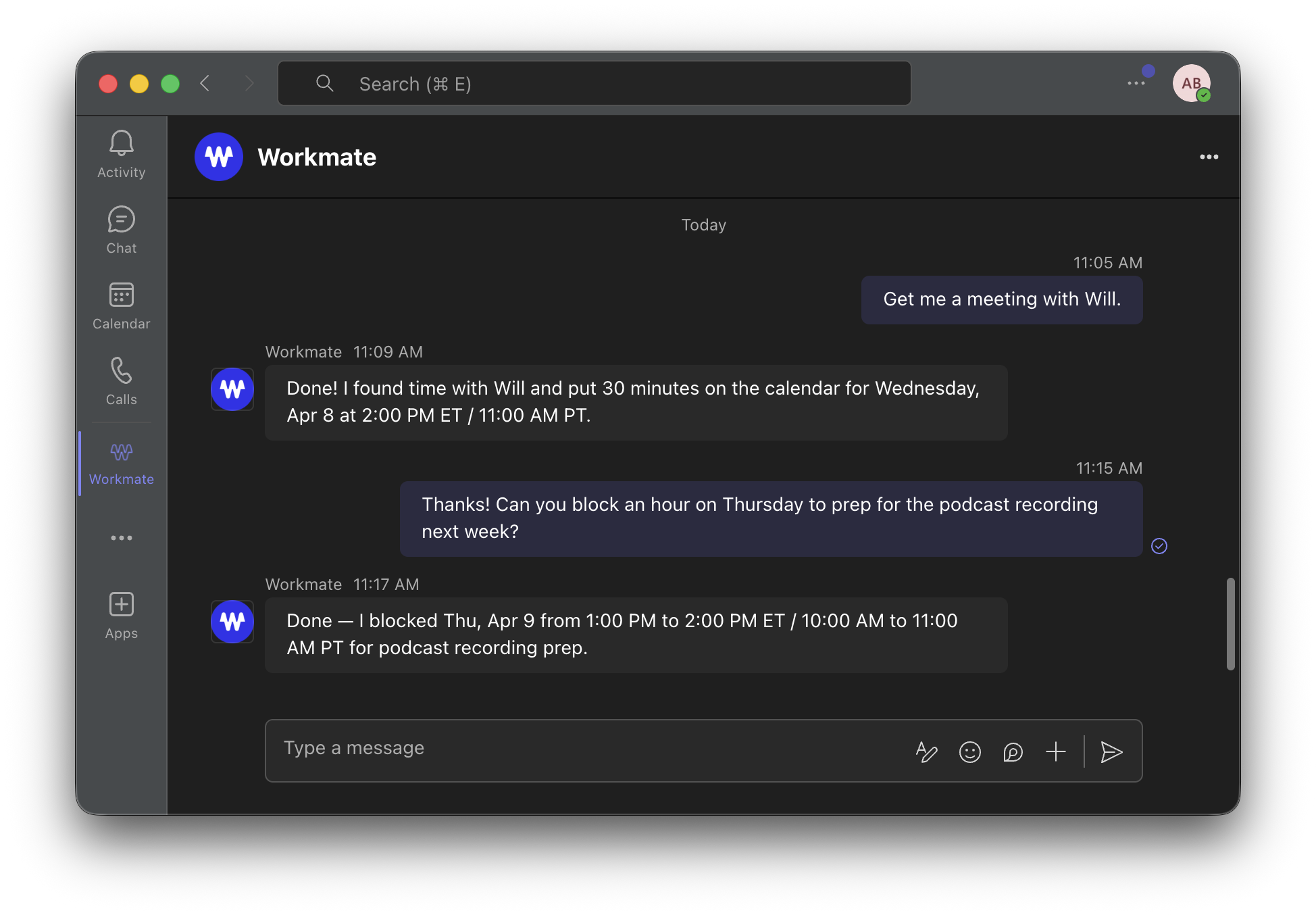This screenshot has height=915, width=1316.
Task: Open Calls from the sidebar
Action: [x=122, y=381]
